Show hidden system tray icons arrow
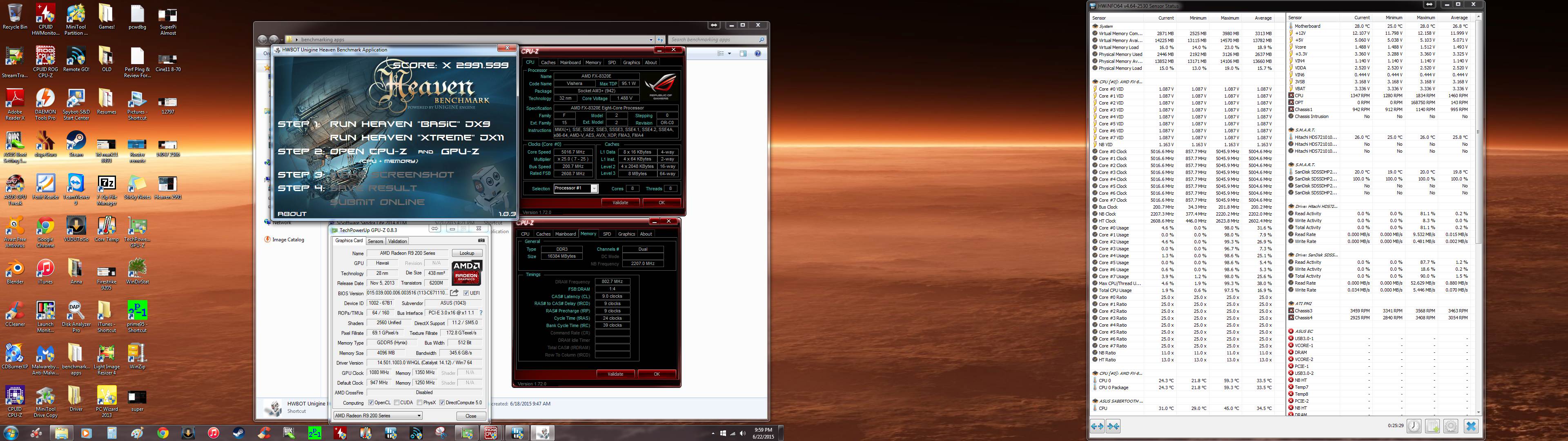Screen dimensions: 1568x441 (713, 434)
